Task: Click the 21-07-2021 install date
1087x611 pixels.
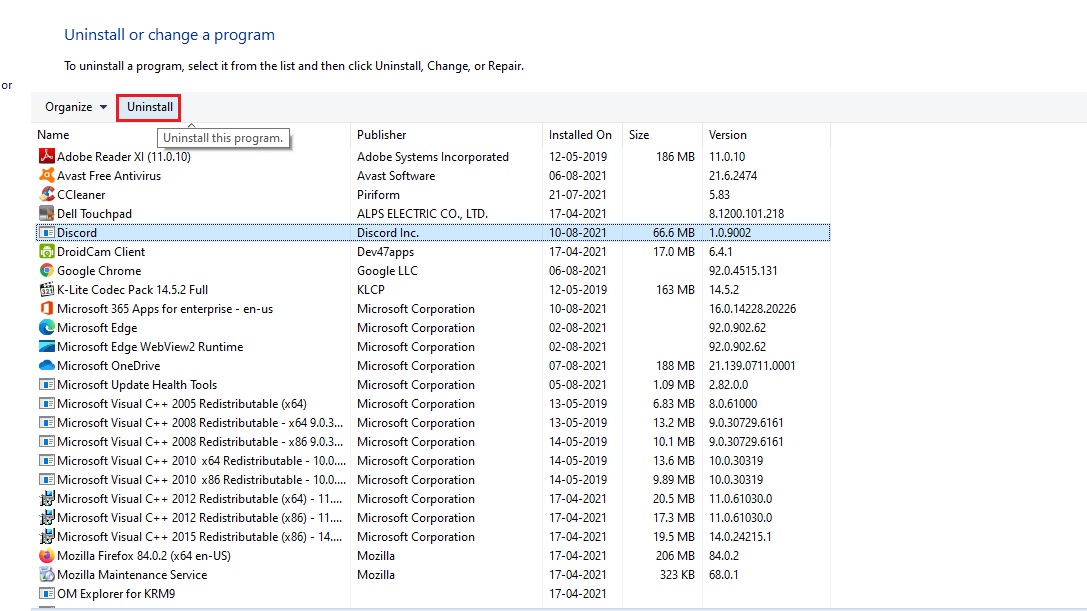Action: coord(577,194)
